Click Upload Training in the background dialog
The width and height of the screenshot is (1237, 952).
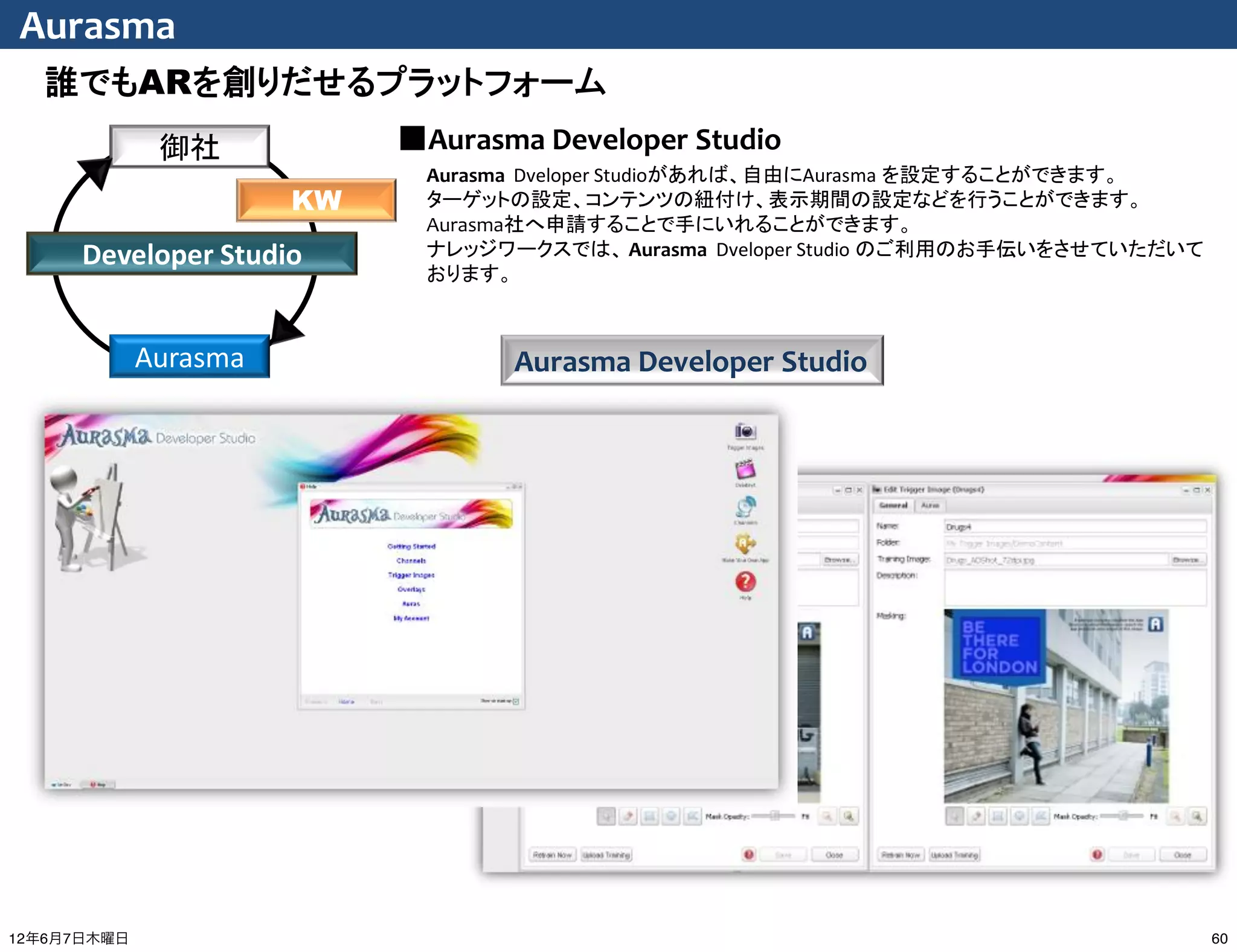(606, 855)
